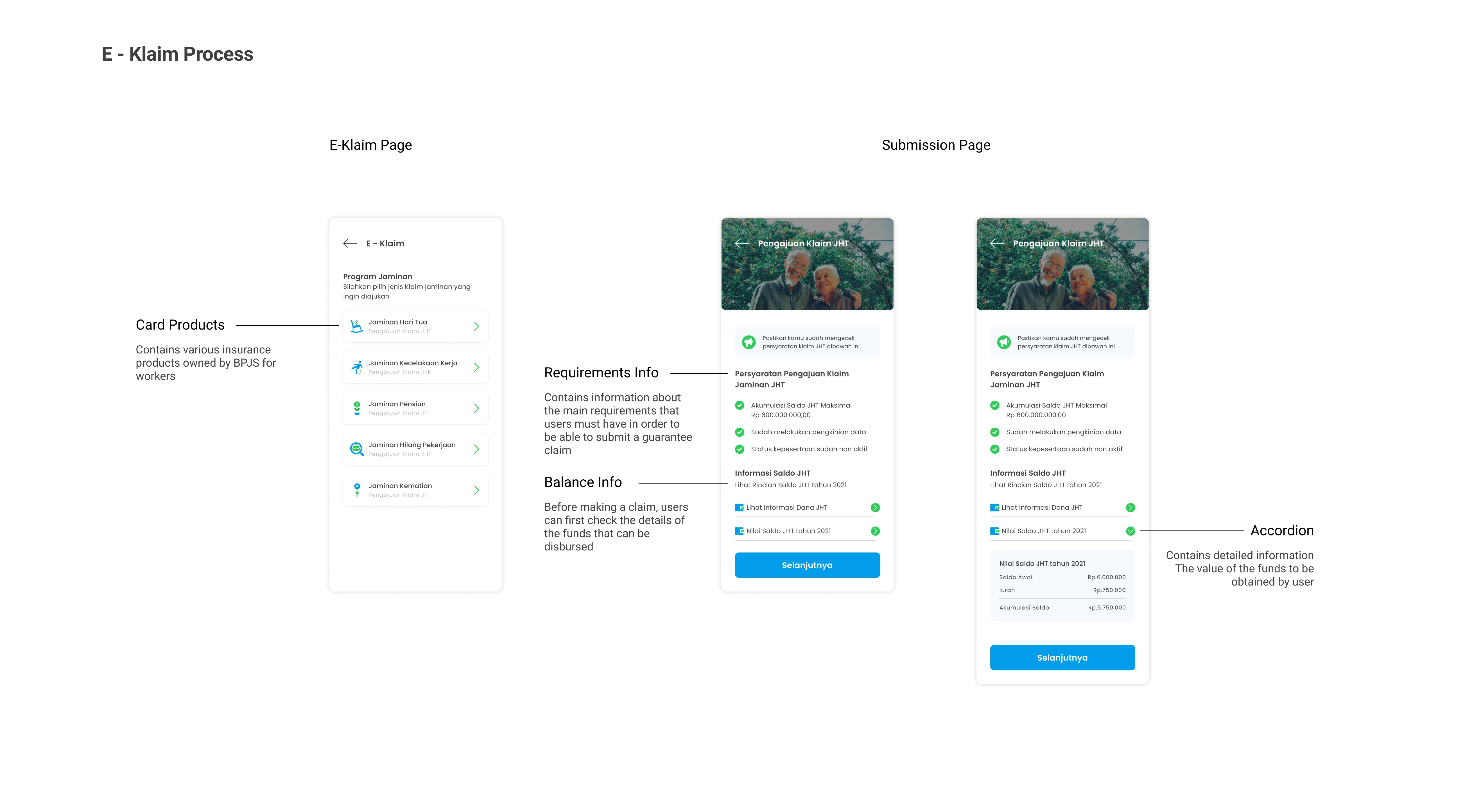Click the Requirements Info annotation heading
1481x812 pixels.
click(x=602, y=373)
